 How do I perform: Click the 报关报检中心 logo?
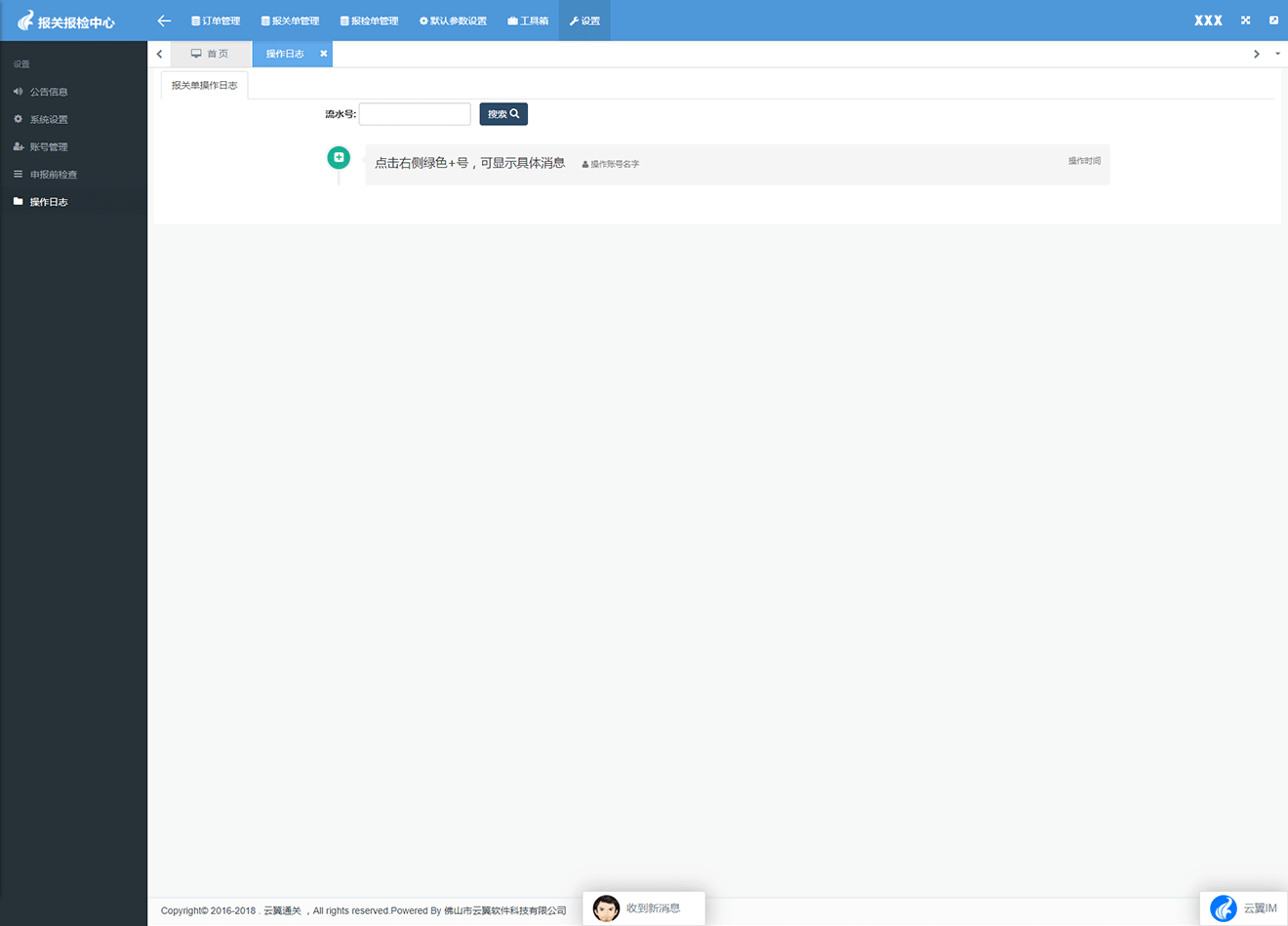(x=66, y=21)
